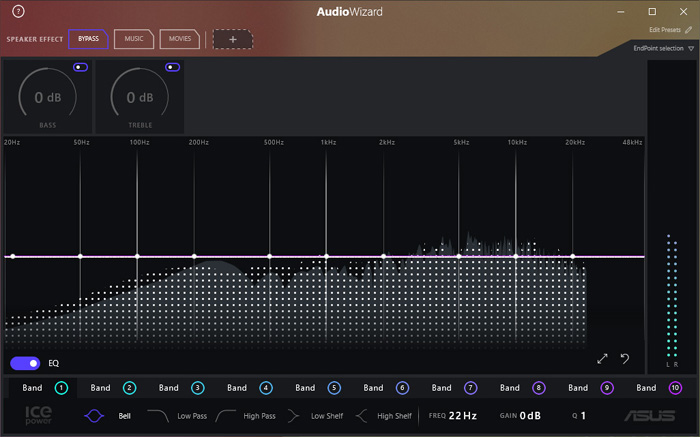The image size is (700, 437).
Task: Click the High Pass label
Action: (x=259, y=416)
